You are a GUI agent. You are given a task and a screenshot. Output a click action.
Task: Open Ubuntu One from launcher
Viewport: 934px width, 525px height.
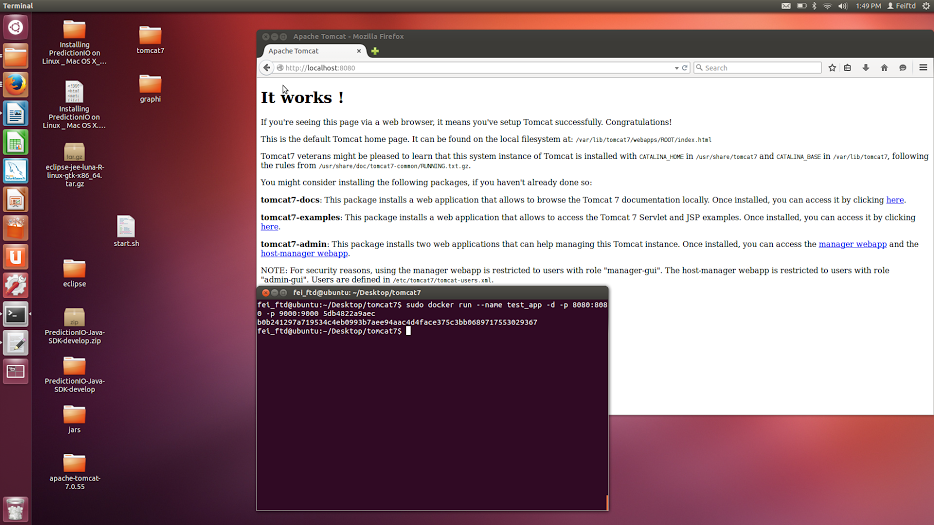(15, 257)
